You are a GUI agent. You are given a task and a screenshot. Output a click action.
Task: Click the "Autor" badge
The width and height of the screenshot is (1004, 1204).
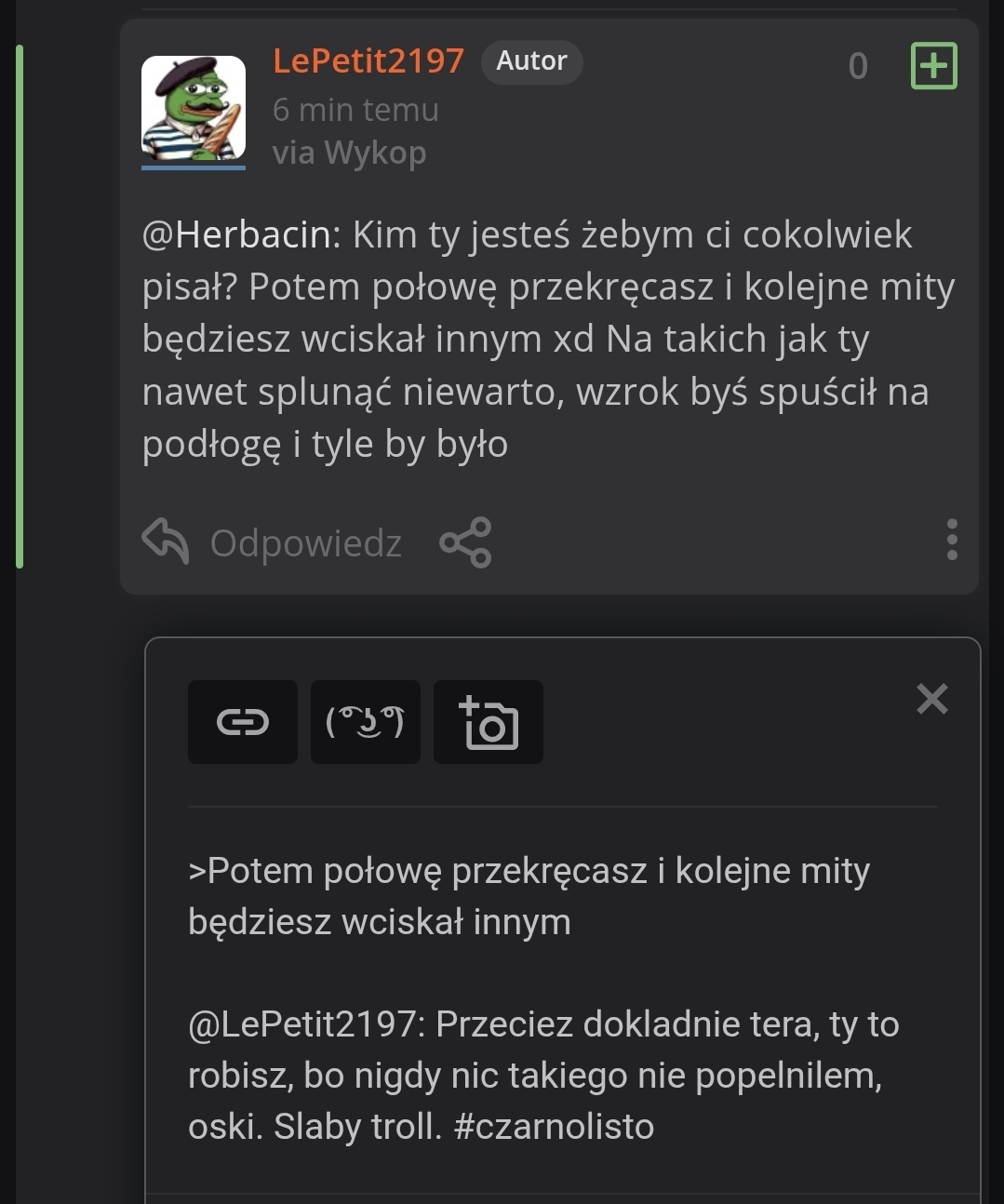click(x=531, y=61)
